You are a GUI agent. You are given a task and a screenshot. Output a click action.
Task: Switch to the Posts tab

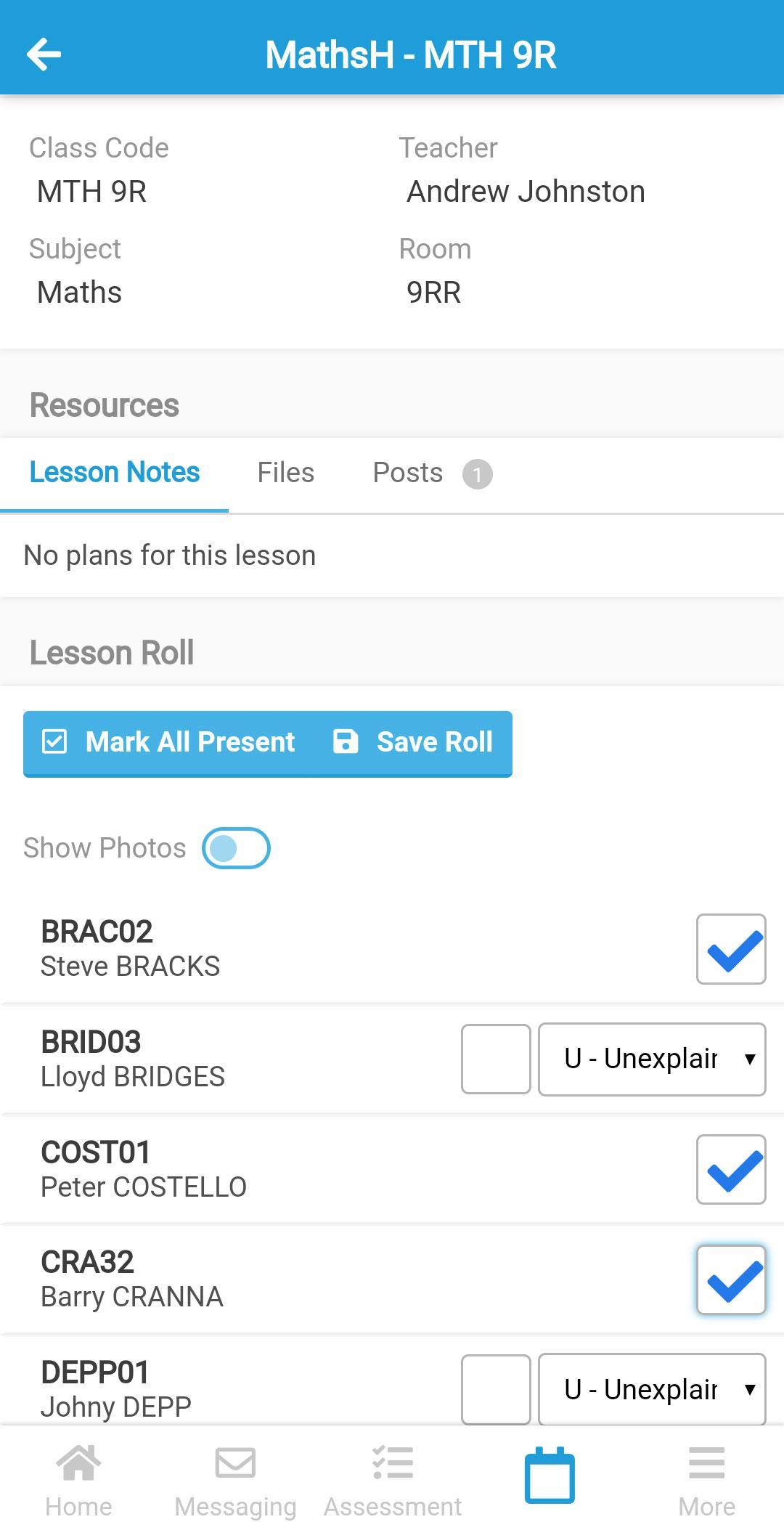click(409, 473)
